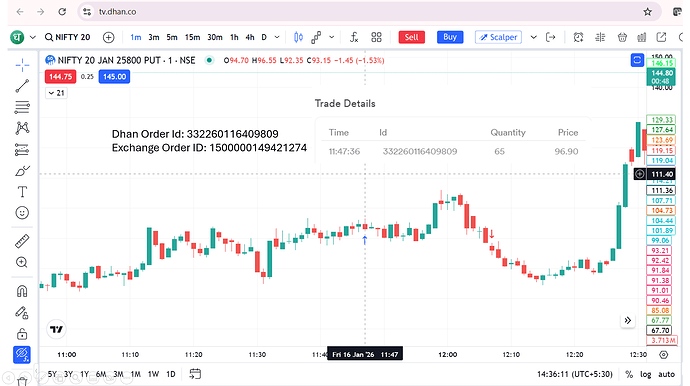
Task: Open indicator templates grid
Action: (376, 37)
